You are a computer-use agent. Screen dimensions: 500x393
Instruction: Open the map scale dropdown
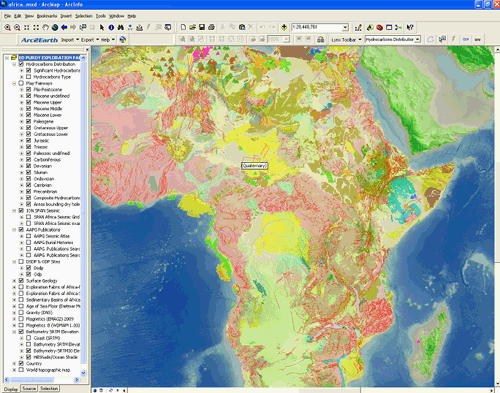tap(345, 27)
